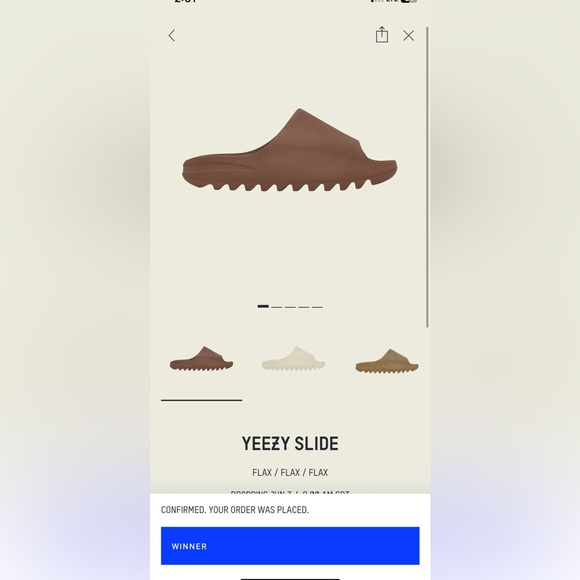Viewport: 580px width, 580px height.
Task: Open the share sheet icon
Action: (x=382, y=35)
